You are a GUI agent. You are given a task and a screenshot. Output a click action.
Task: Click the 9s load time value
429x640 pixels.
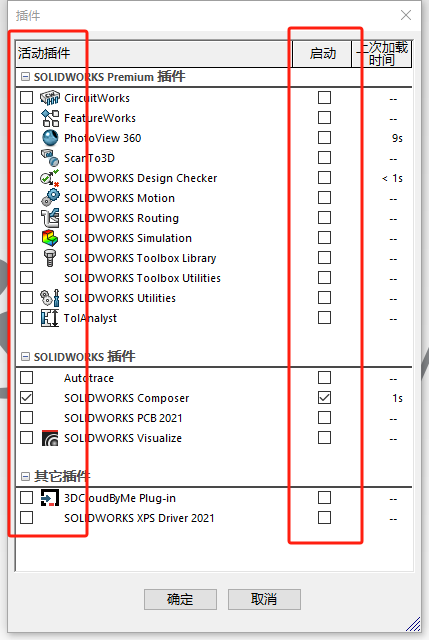coord(397,138)
